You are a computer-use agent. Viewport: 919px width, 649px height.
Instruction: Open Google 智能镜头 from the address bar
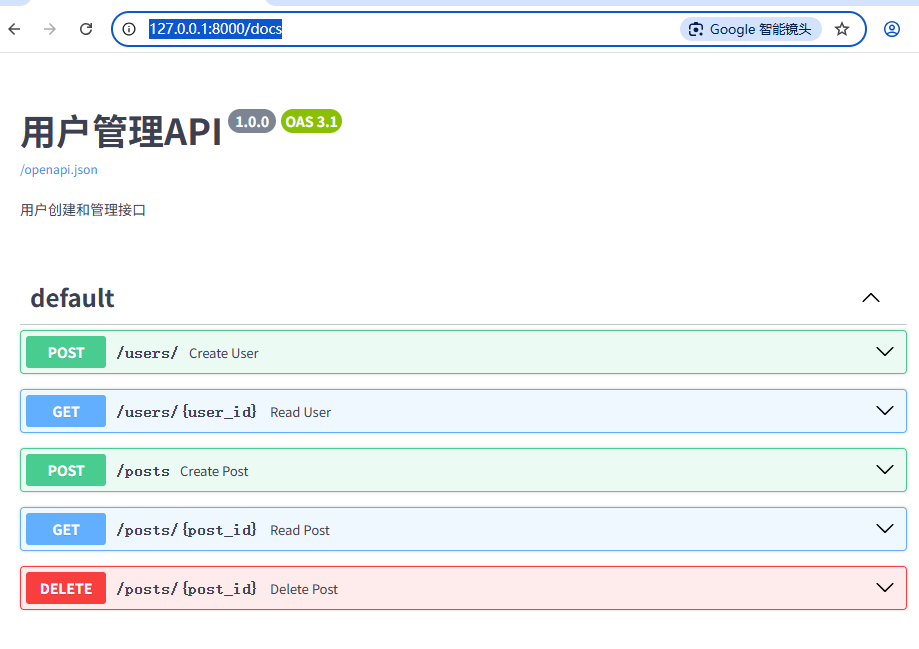750,28
